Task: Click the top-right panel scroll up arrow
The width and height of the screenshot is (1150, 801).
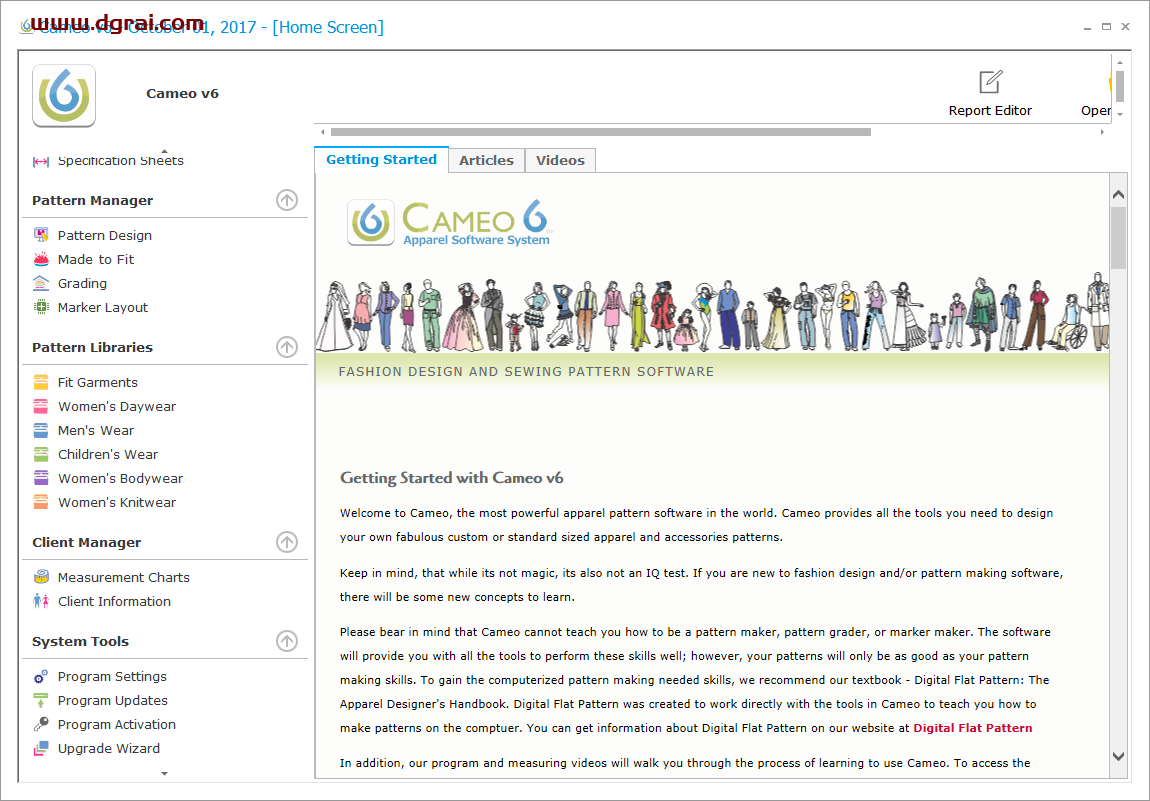Action: [1120, 63]
